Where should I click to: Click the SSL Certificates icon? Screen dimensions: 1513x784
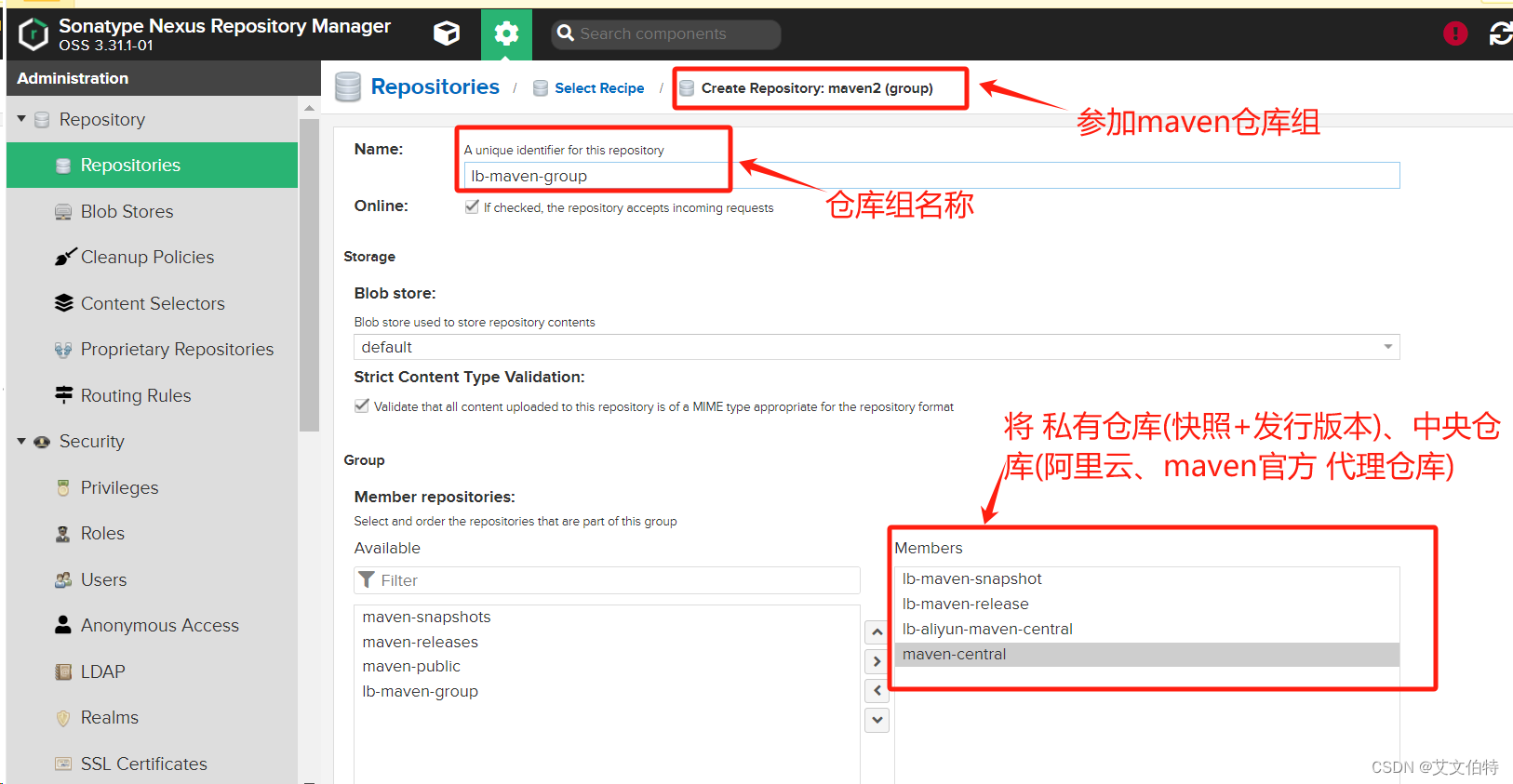coord(63,764)
